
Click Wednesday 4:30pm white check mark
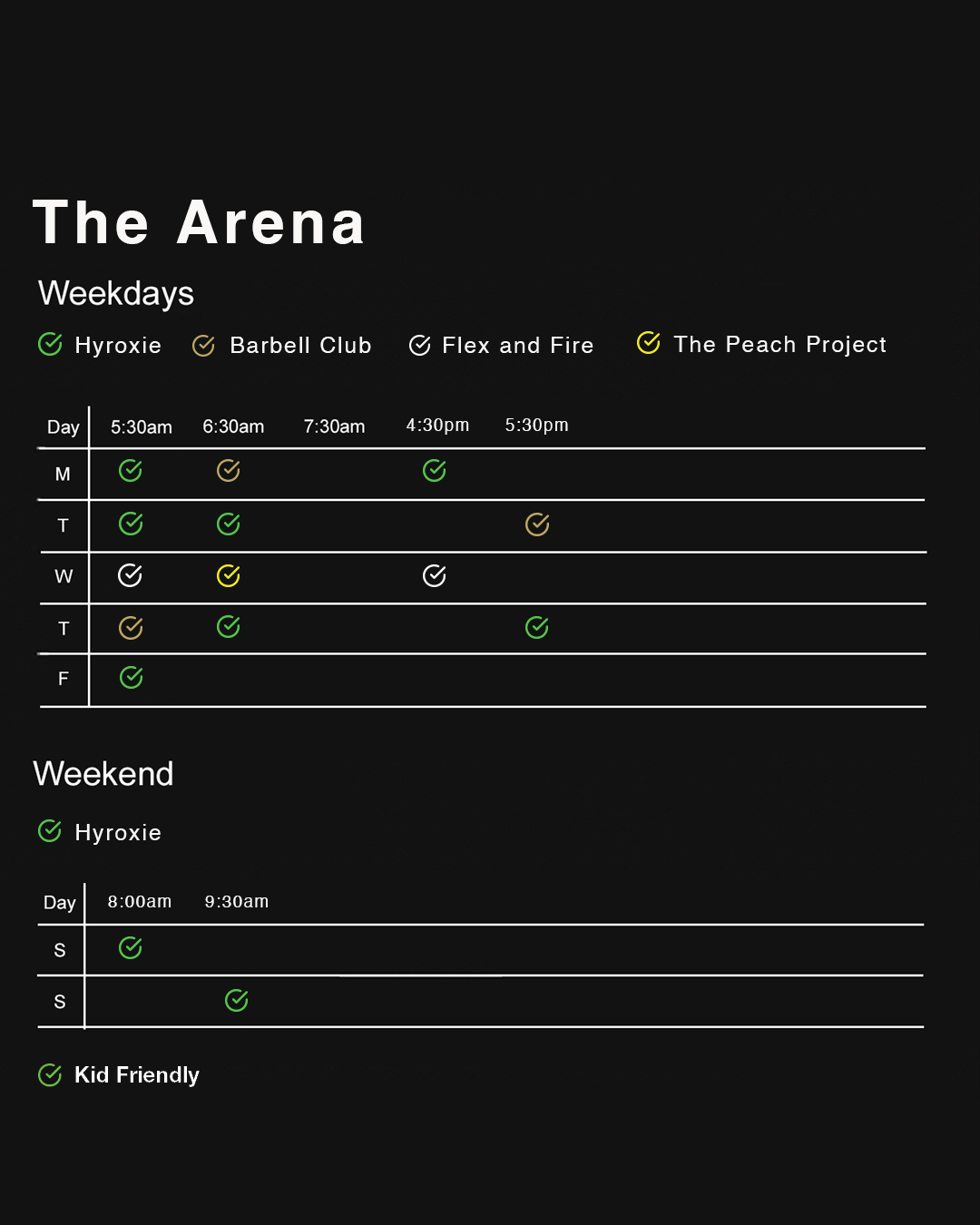[x=435, y=575]
